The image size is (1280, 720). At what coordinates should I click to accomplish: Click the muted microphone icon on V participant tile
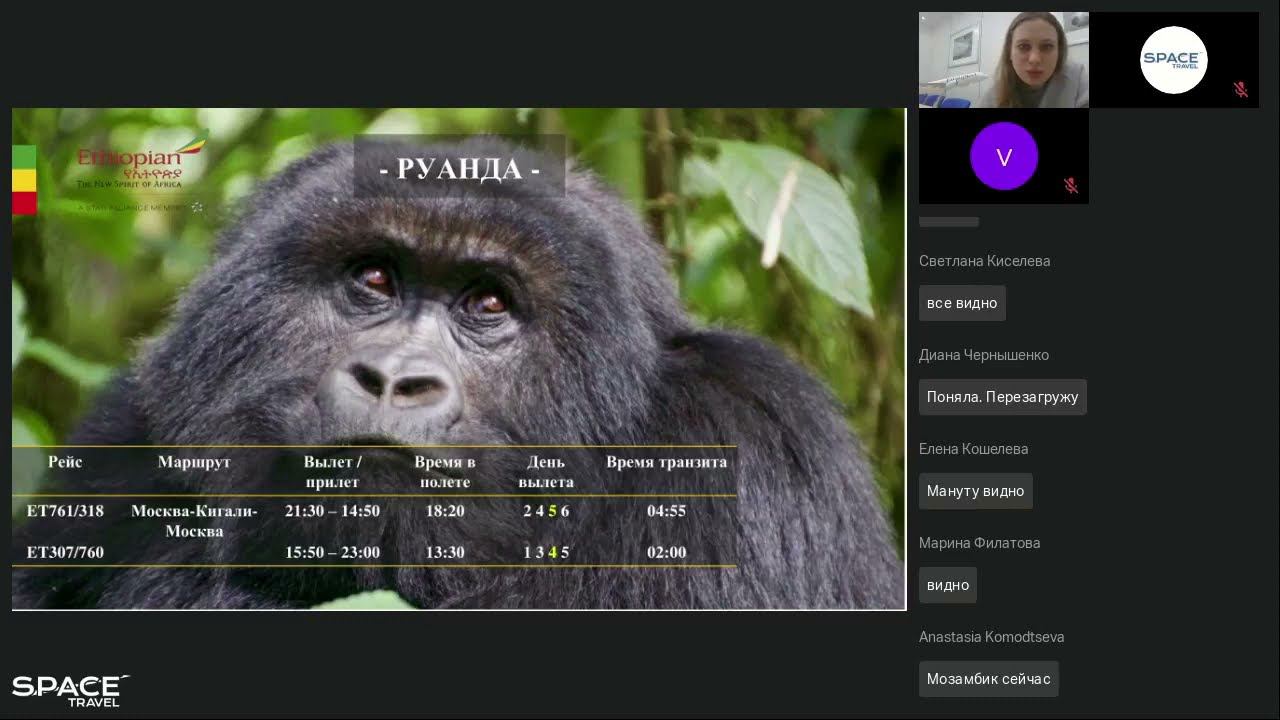coord(1070,186)
